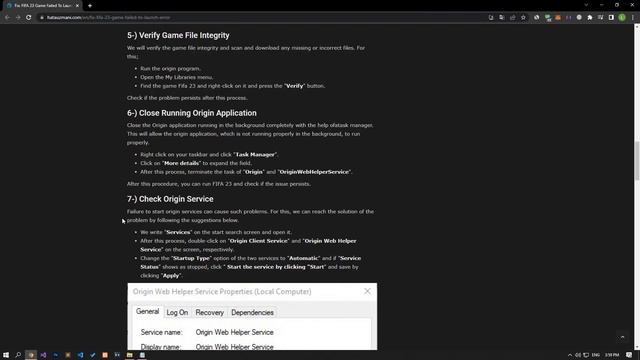Click the line "Open the My Libraries menu."
This screenshot has height=360, width=640.
[x=177, y=77]
